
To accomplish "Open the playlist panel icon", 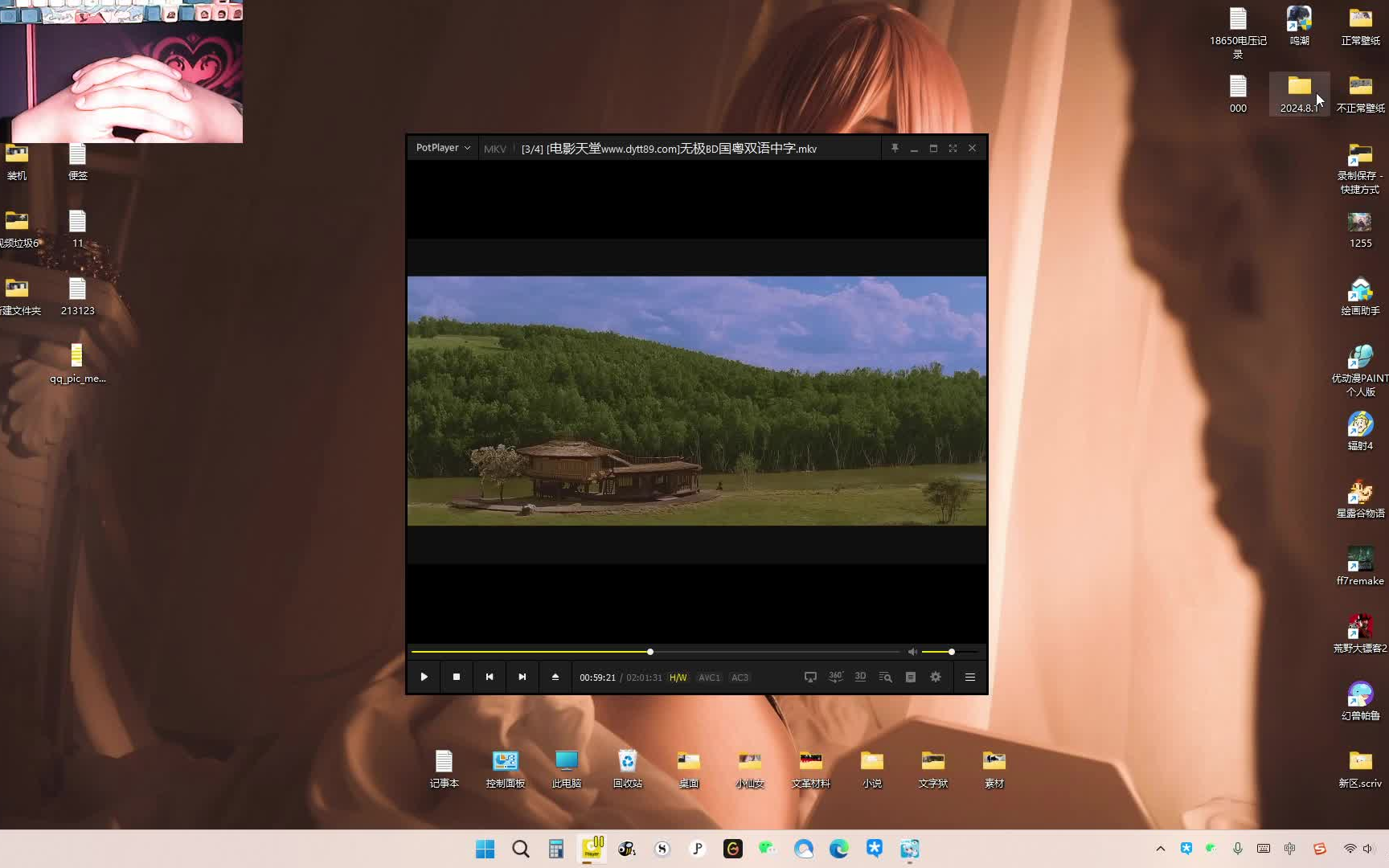I will click(x=911, y=677).
